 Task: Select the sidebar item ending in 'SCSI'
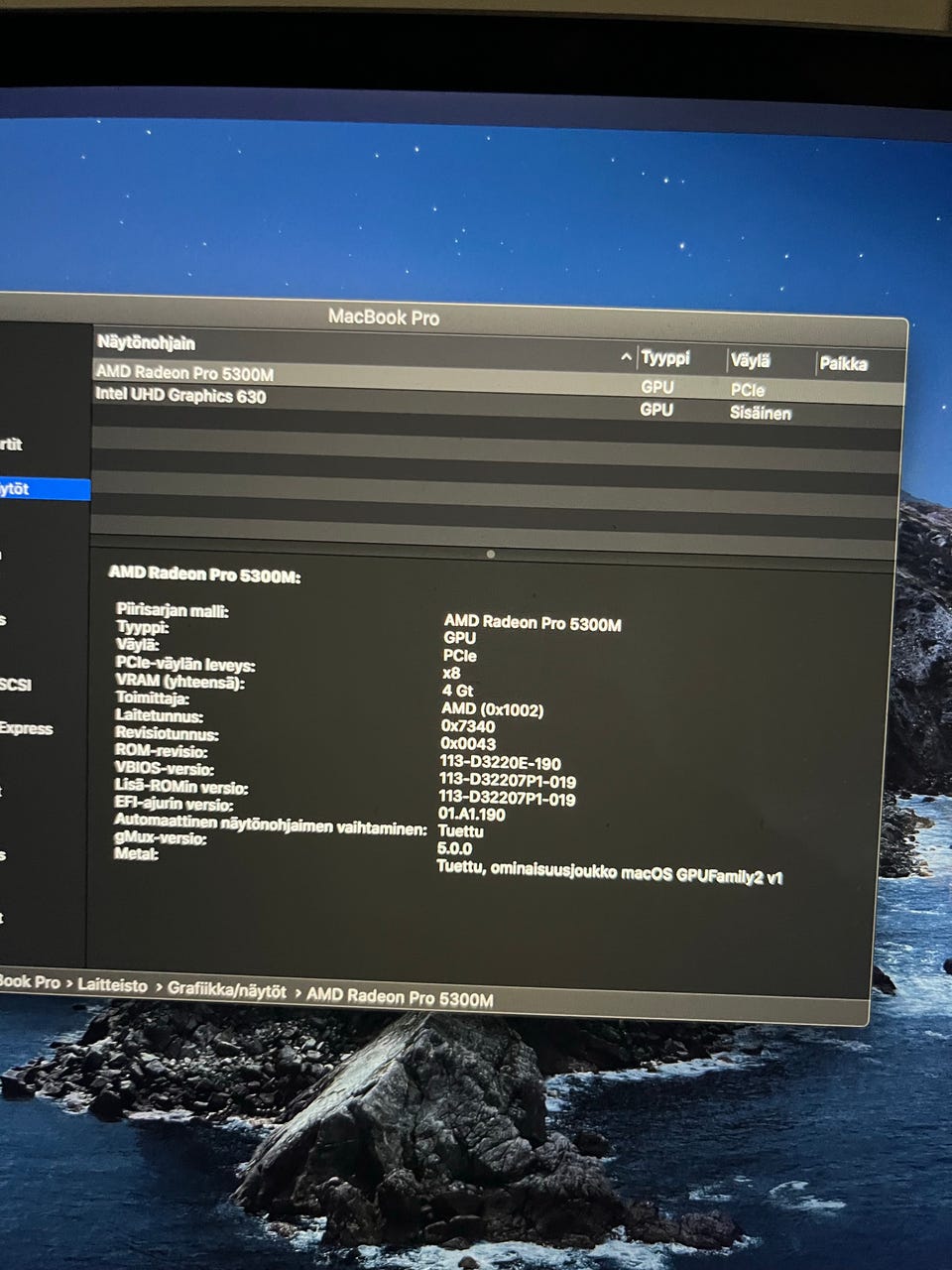tap(16, 685)
